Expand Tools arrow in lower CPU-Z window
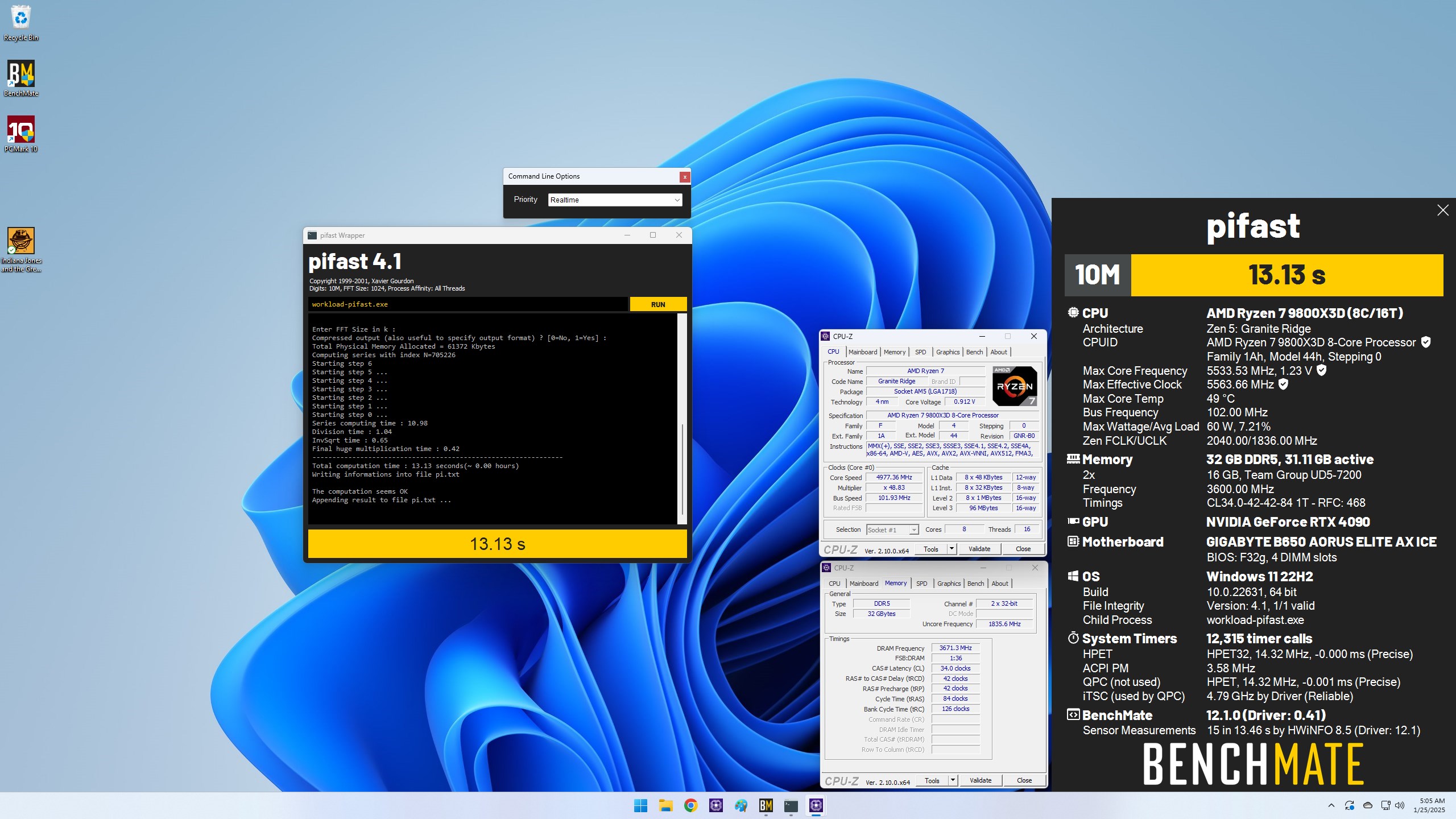The width and height of the screenshot is (1456, 819). tap(953, 780)
